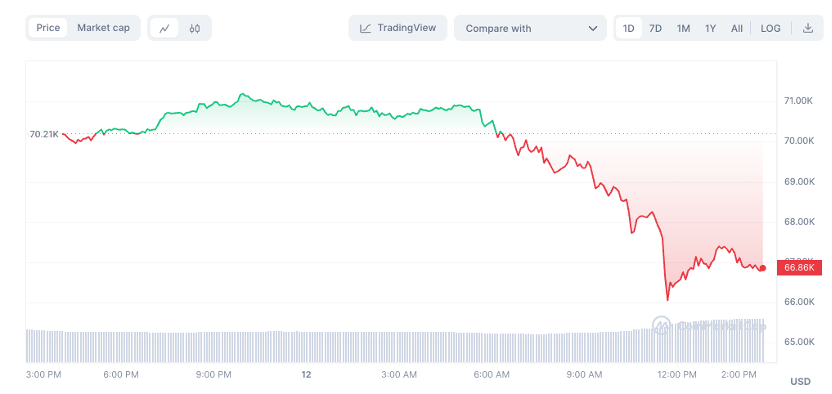Viewport: 832px width, 394px height.
Task: Click the red endpoint dot on price line
Action: tap(763, 268)
